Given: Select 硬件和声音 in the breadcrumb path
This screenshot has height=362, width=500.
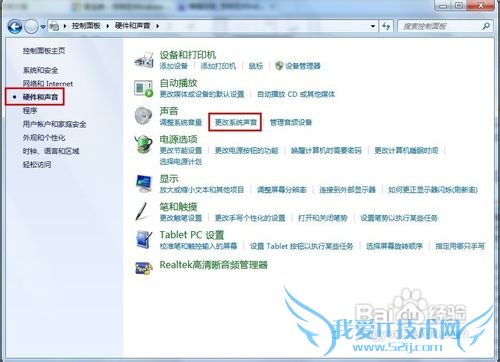Looking at the screenshot, I should pos(133,26).
